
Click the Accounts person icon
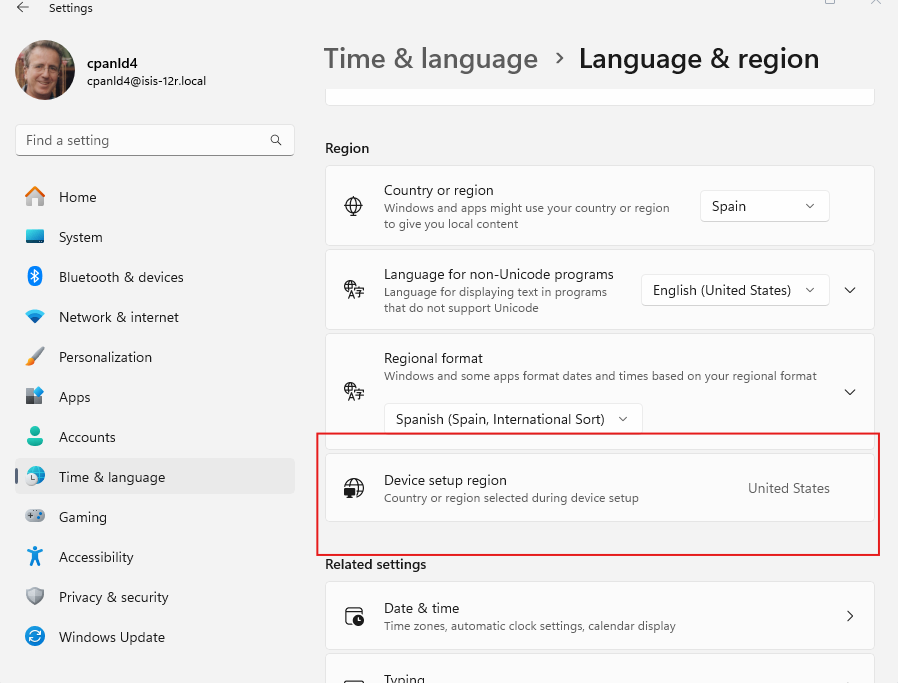coord(35,436)
